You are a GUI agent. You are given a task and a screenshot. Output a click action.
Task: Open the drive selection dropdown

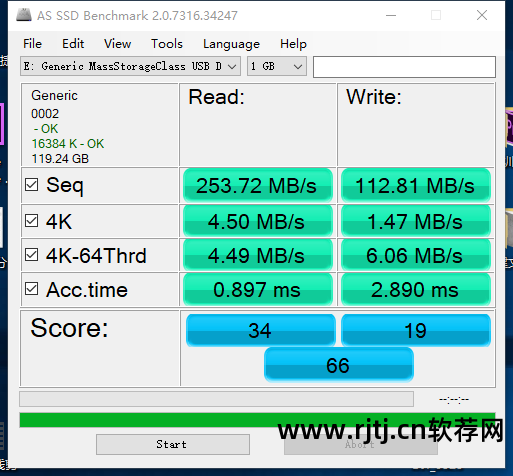coord(130,66)
